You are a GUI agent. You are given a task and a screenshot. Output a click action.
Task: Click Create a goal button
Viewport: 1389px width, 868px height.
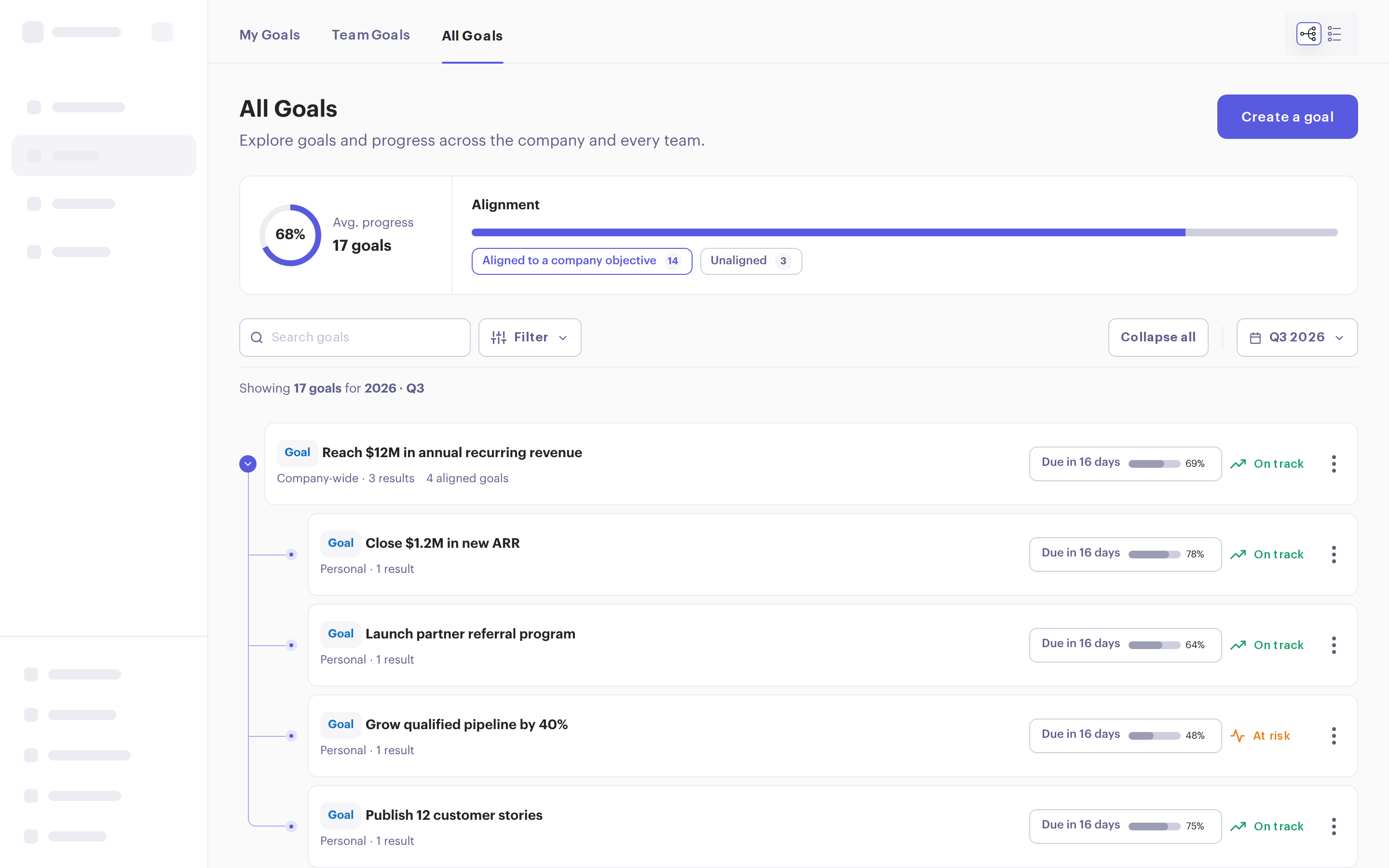tap(1287, 117)
